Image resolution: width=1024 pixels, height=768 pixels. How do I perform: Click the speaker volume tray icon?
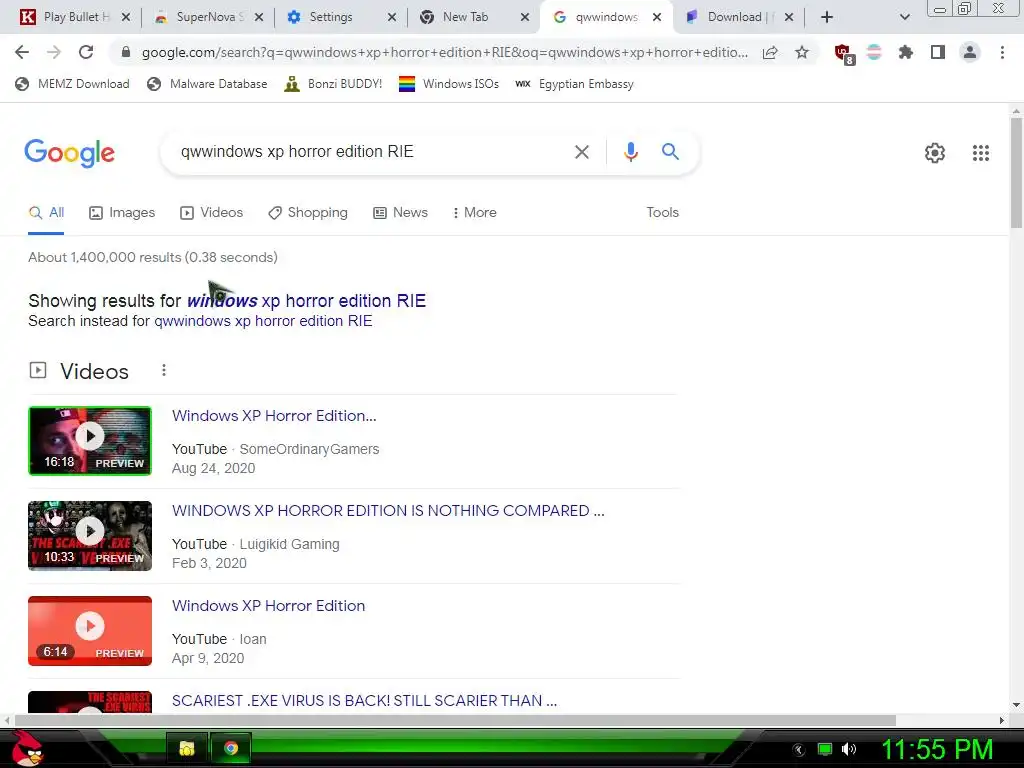(849, 749)
